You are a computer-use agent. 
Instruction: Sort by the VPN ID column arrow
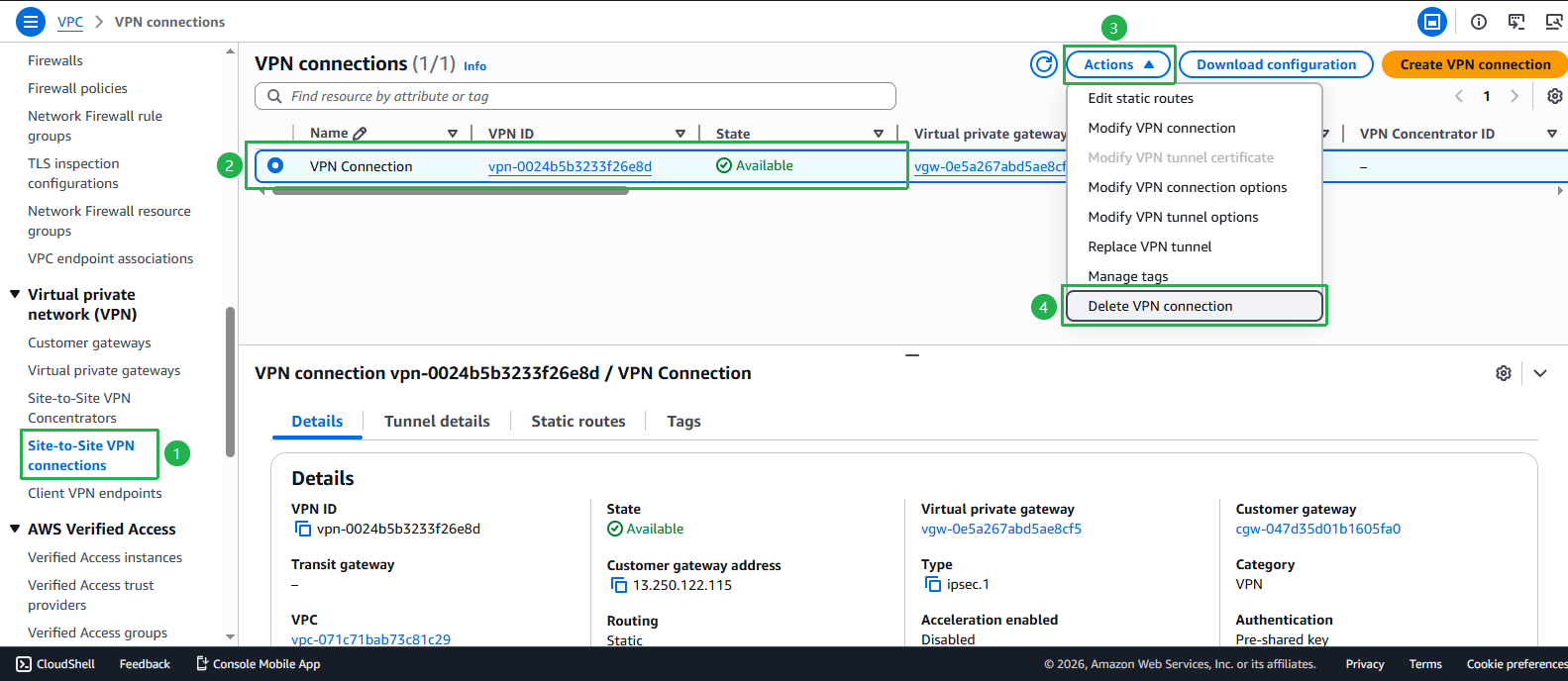[680, 134]
